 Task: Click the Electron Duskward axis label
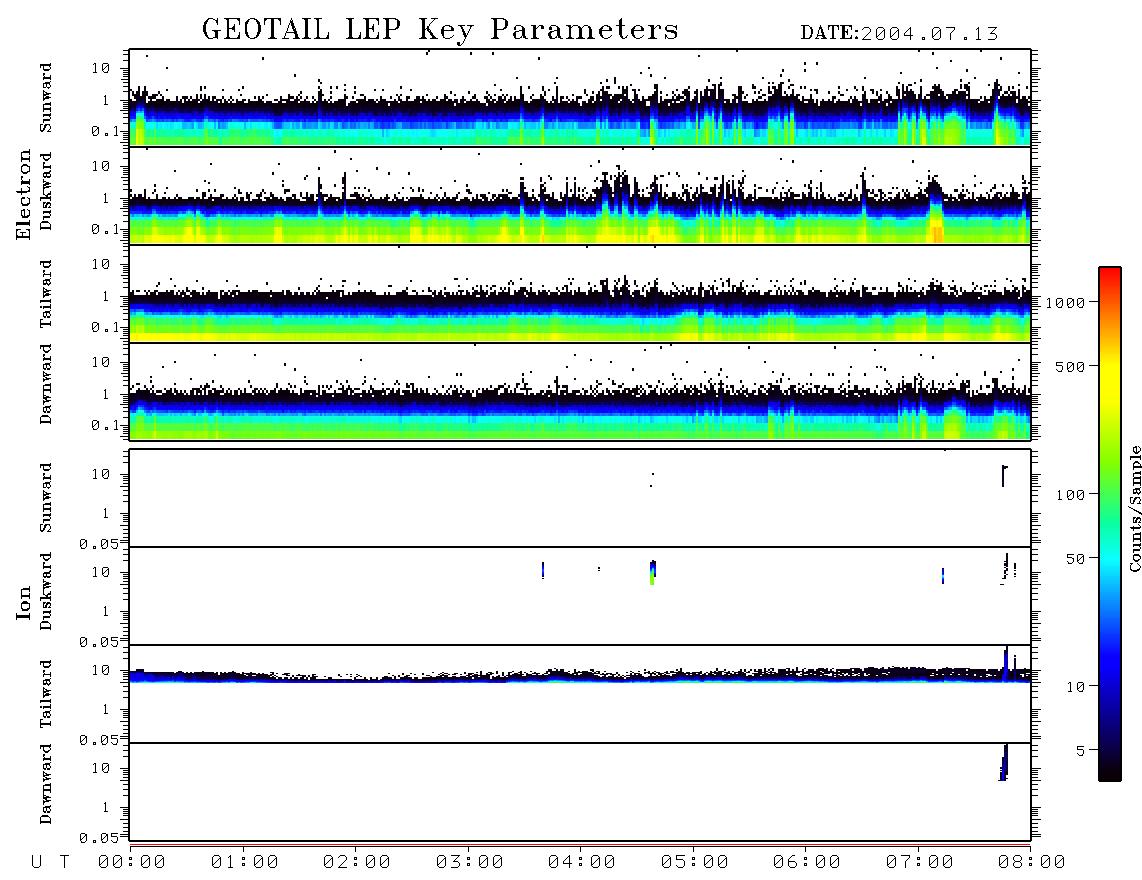pos(46,191)
